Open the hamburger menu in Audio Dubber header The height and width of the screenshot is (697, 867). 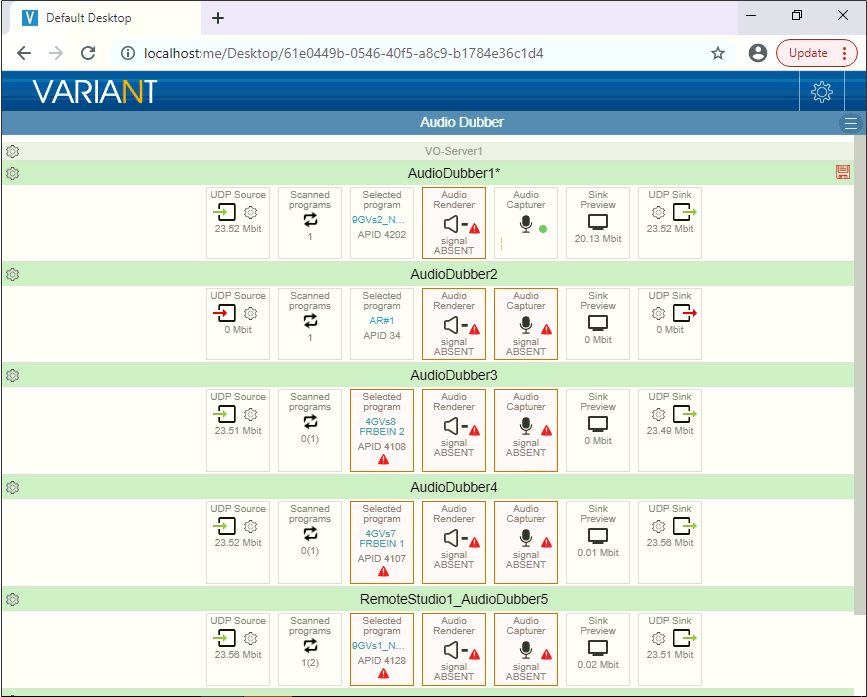point(851,123)
